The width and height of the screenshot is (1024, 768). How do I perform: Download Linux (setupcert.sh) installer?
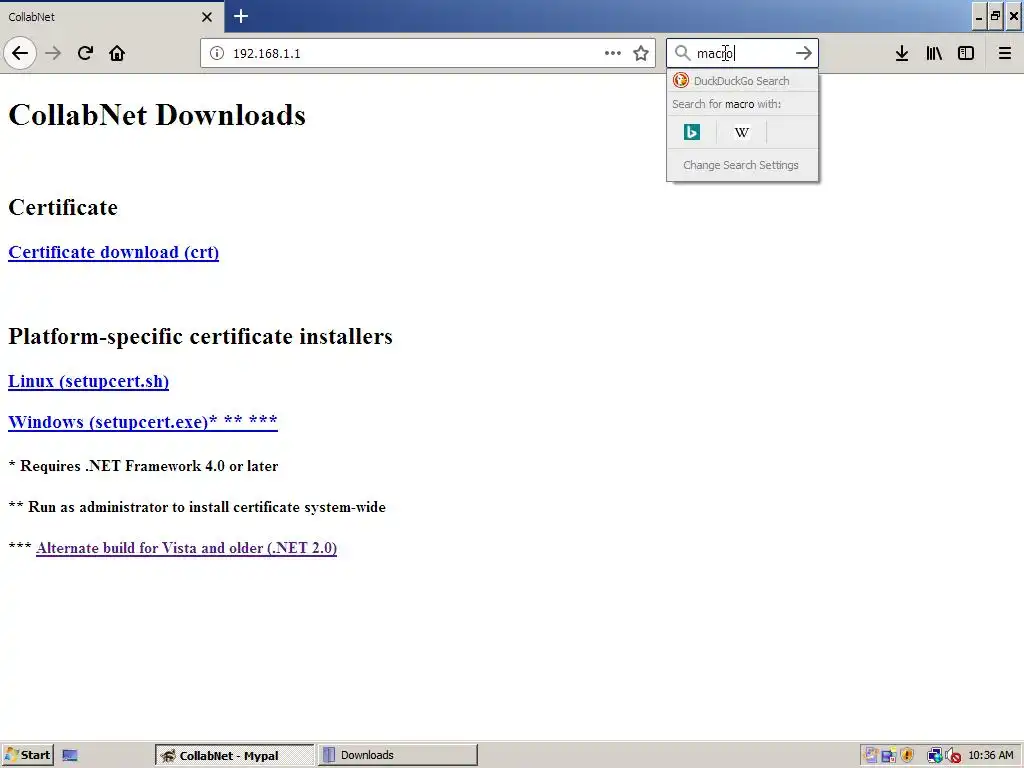click(89, 381)
